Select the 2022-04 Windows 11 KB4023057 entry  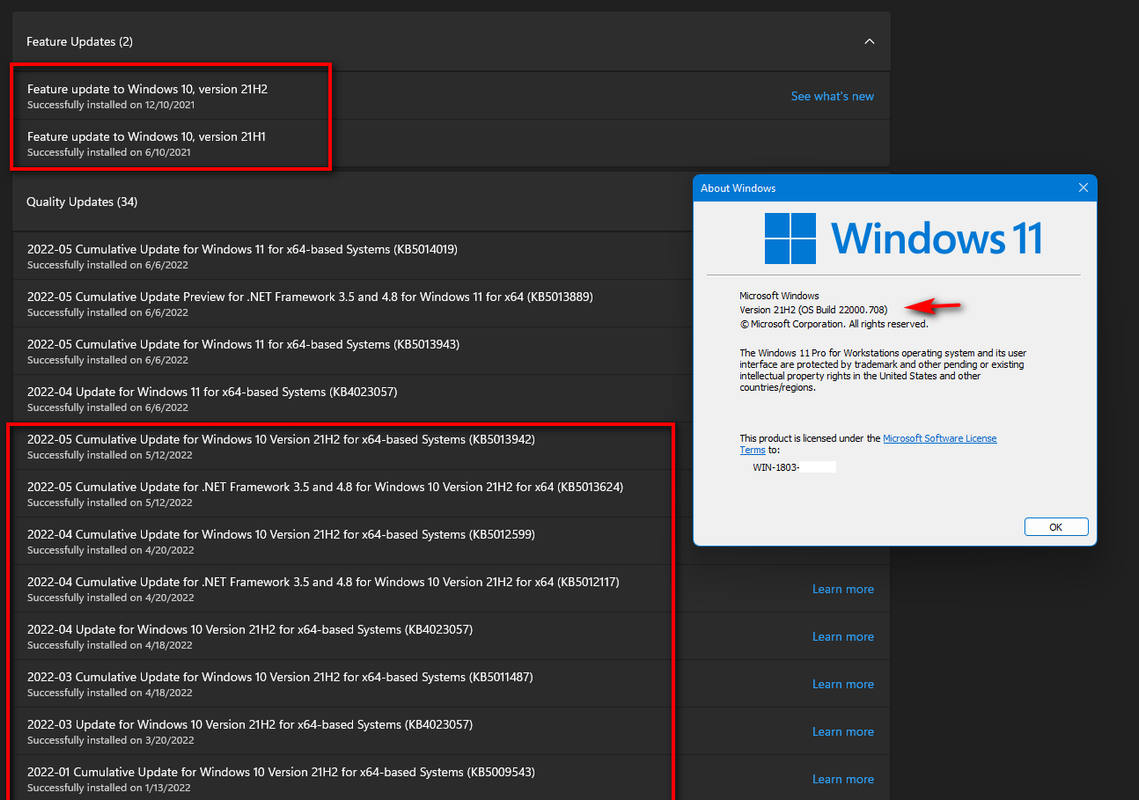(353, 399)
